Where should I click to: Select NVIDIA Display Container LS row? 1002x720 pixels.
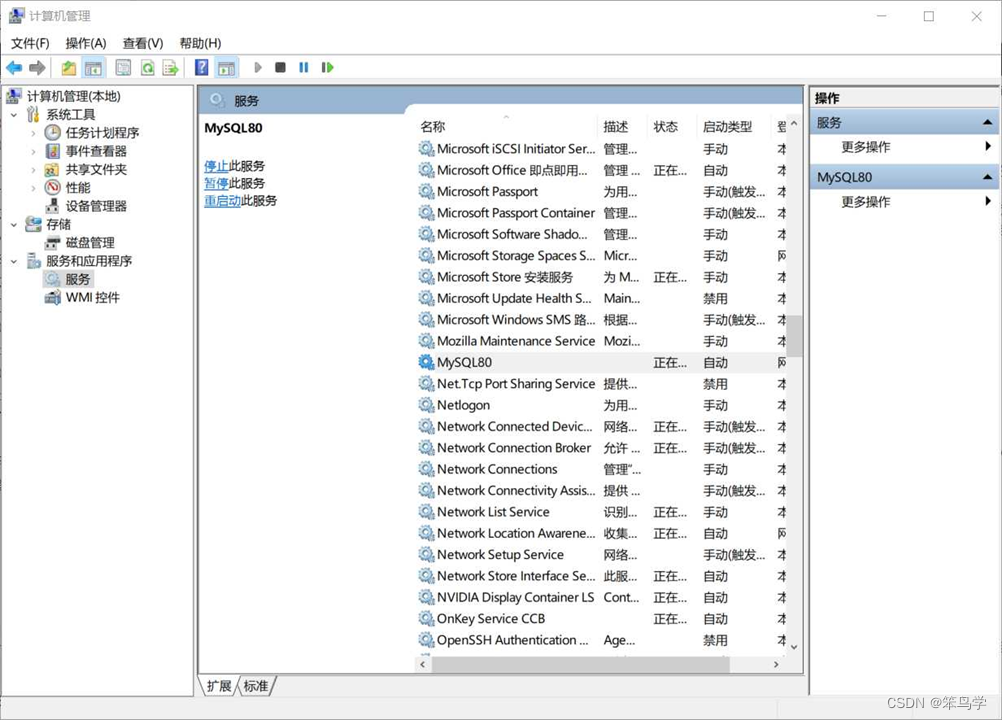tap(601, 597)
